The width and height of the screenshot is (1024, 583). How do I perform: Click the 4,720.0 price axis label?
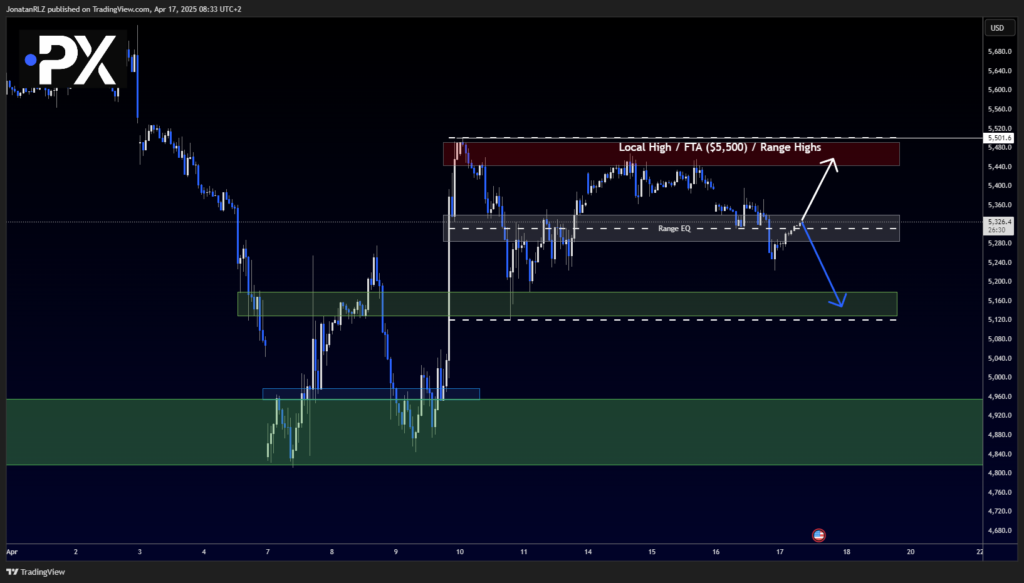coord(1000,511)
